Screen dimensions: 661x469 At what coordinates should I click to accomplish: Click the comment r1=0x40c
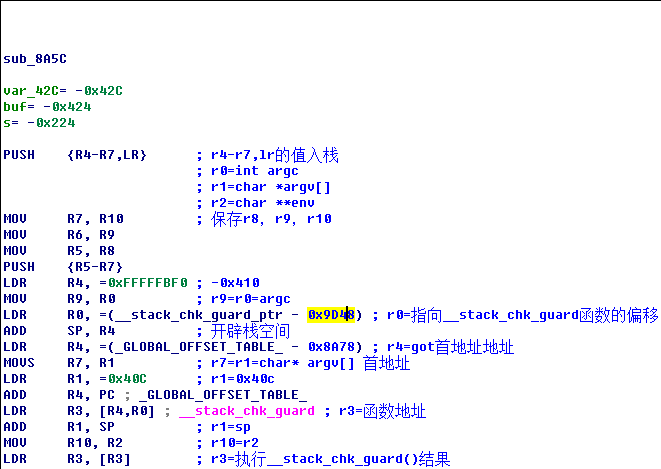tap(243, 379)
